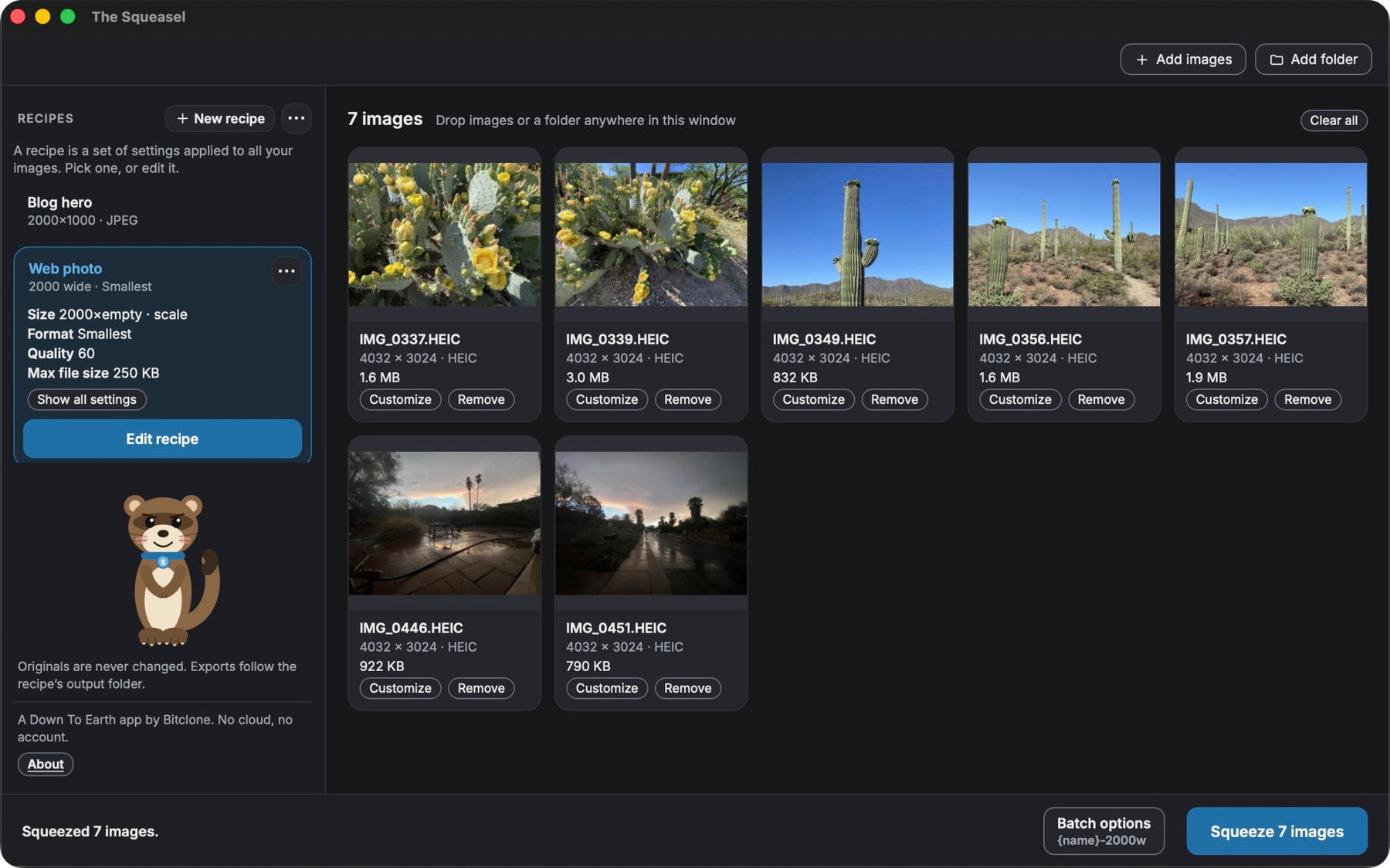
Task: Start Squeeze 7 images export
Action: (x=1276, y=831)
